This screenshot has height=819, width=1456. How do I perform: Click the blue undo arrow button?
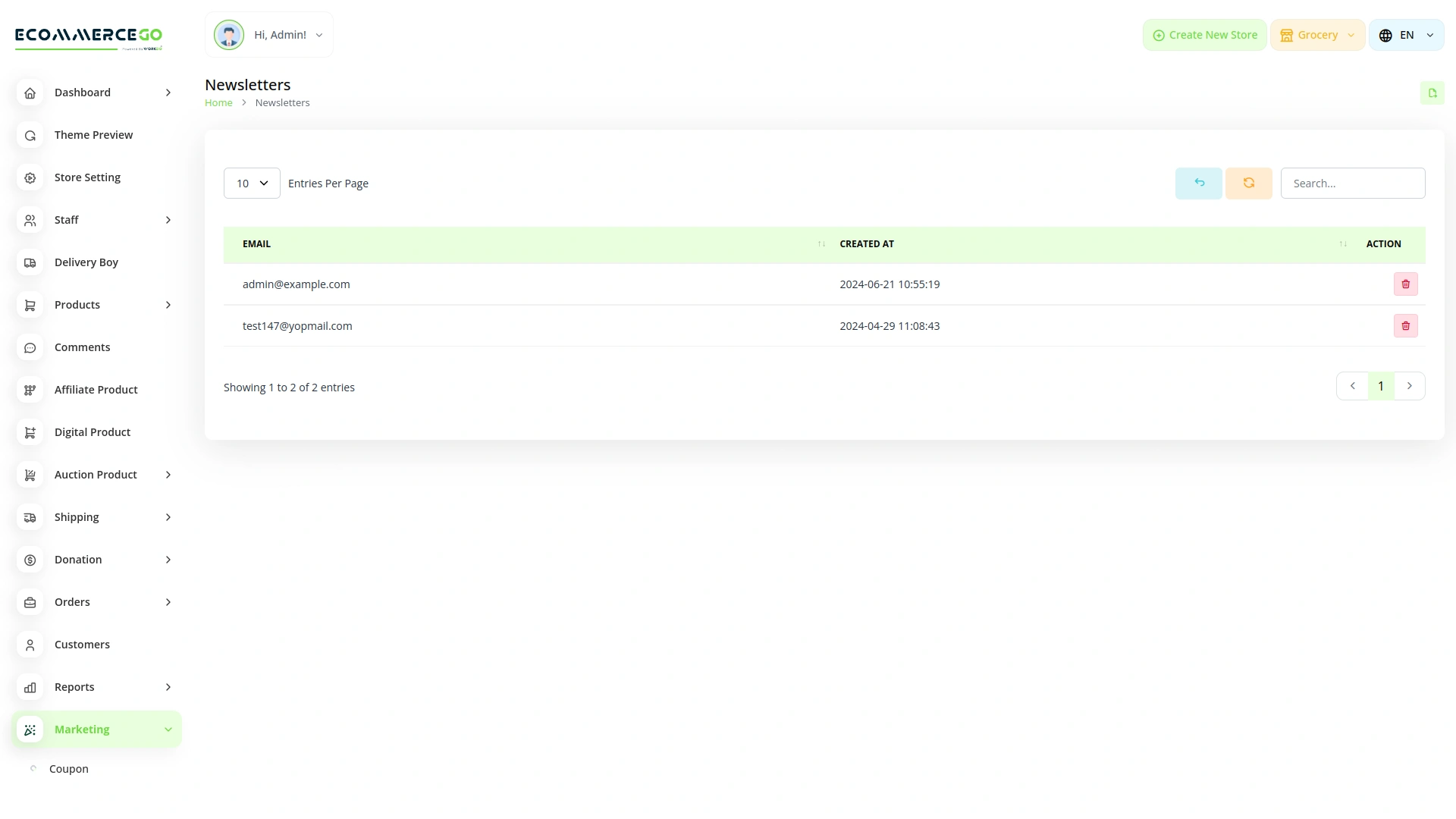(x=1198, y=183)
